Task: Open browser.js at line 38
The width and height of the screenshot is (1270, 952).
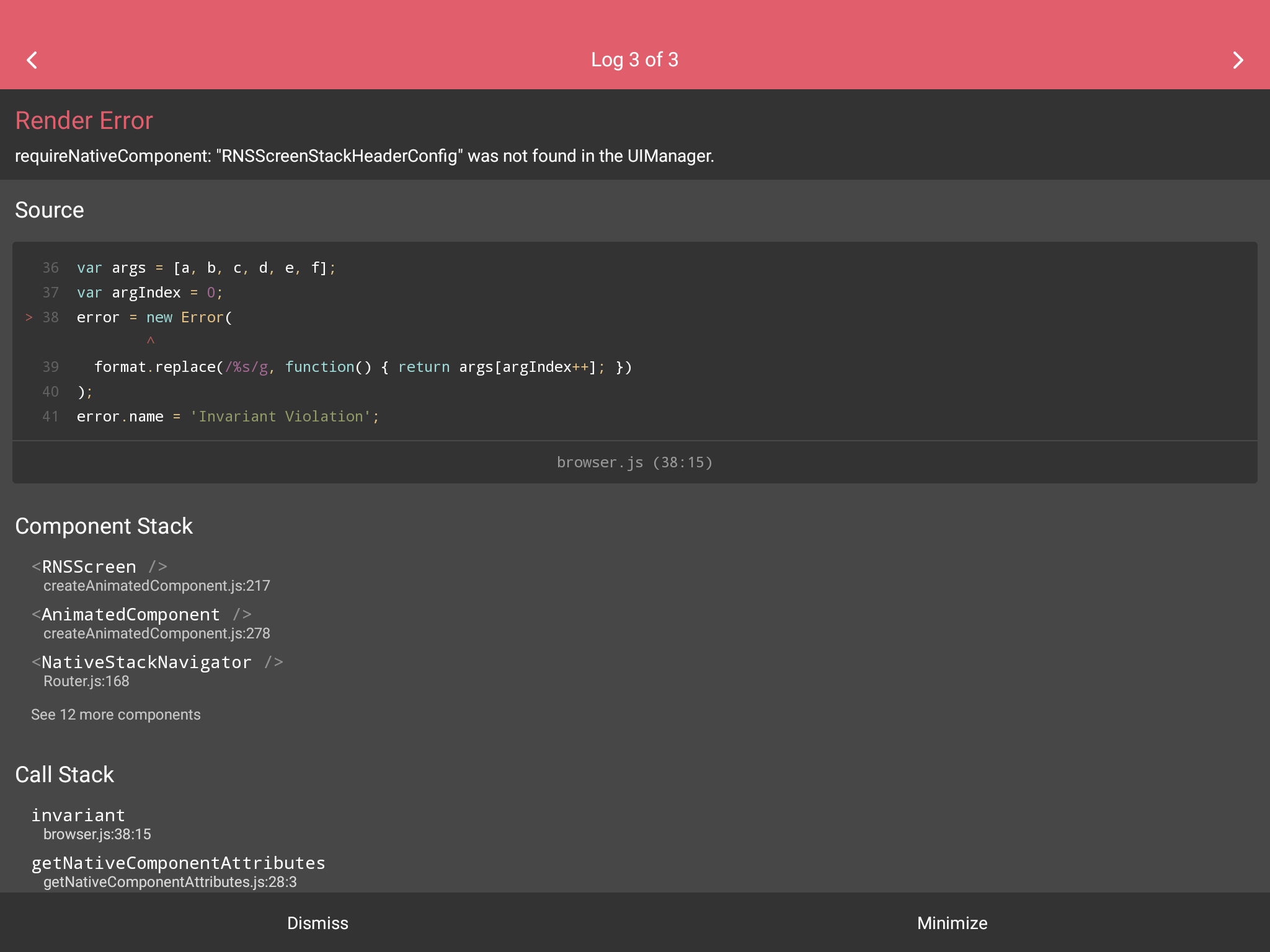Action: click(x=634, y=462)
